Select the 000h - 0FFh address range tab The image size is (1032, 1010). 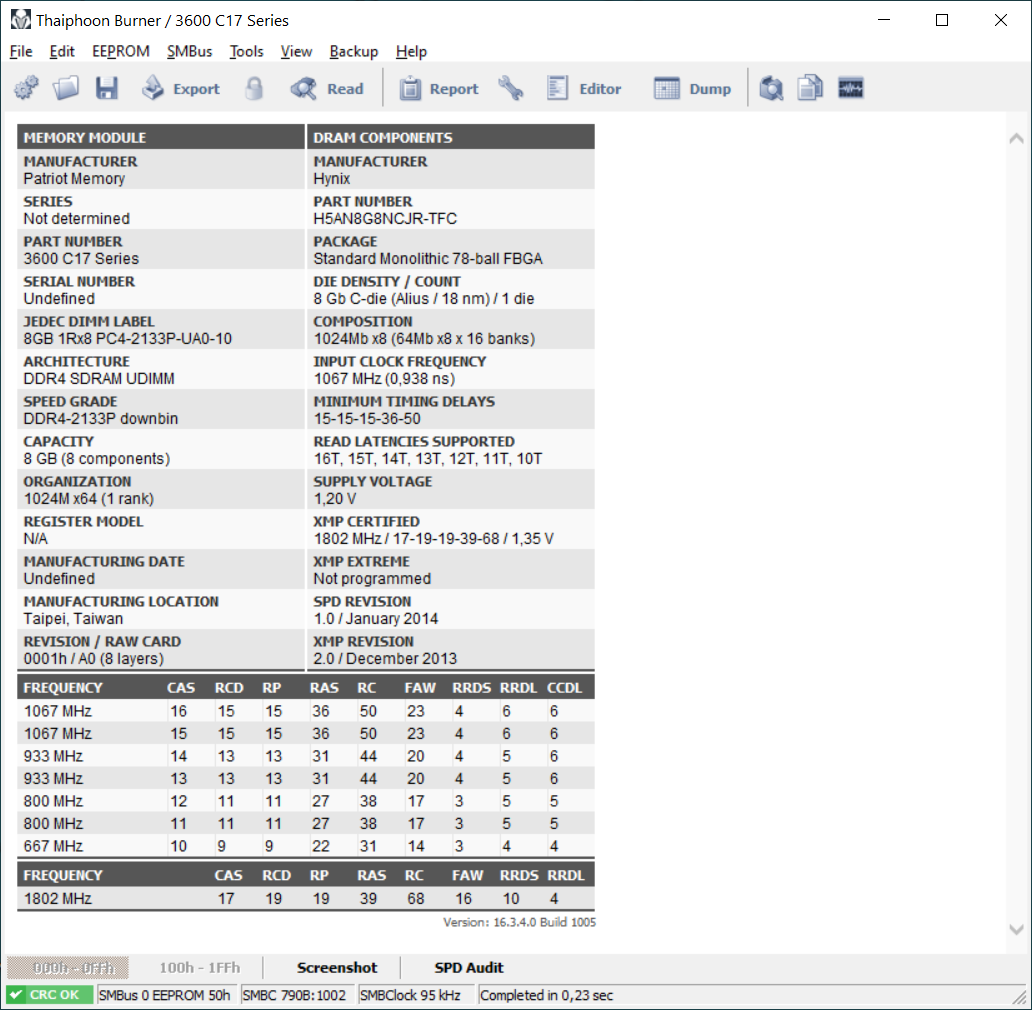pyautogui.click(x=68, y=968)
